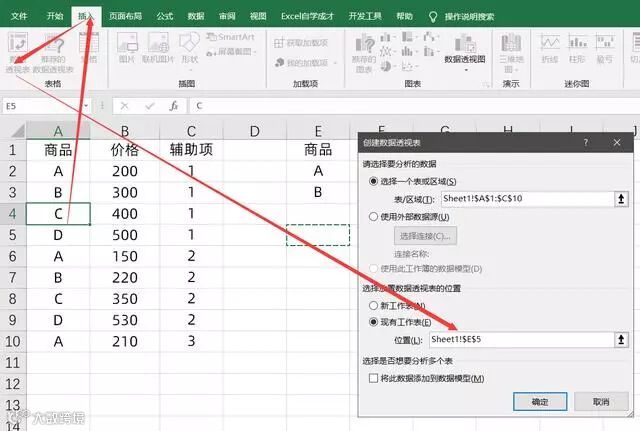Open the Name Box dropdown arrow
The height and width of the screenshot is (431, 640).
coord(86,106)
